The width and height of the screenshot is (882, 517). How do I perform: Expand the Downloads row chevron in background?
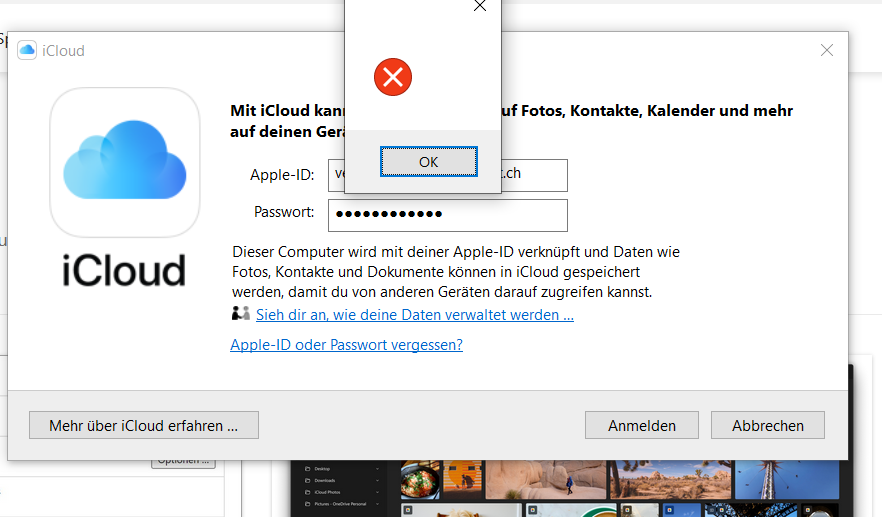[377, 480]
